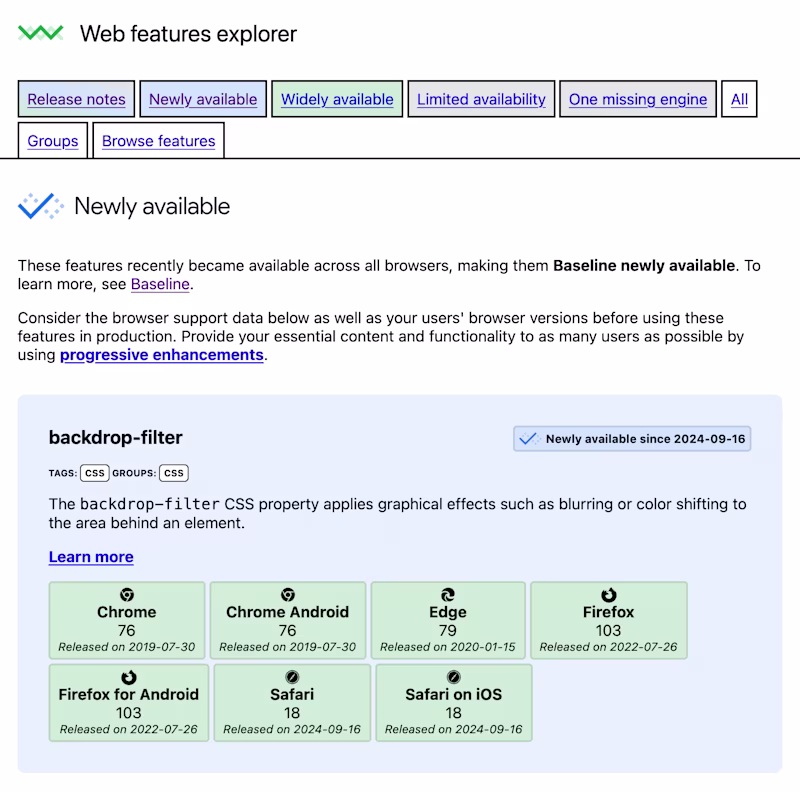Viewport: 800px width, 792px height.
Task: Click the Web features explorer logo icon
Action: click(x=40, y=32)
